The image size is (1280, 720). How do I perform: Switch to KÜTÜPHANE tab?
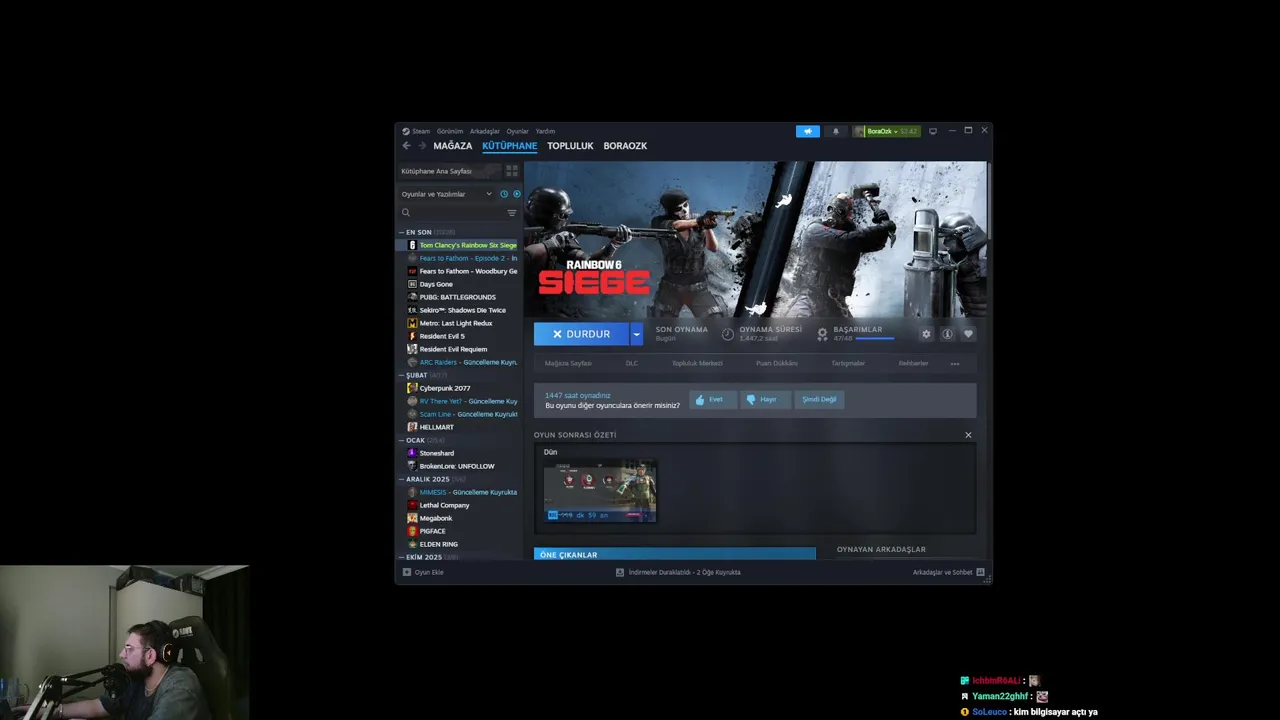[x=509, y=146]
